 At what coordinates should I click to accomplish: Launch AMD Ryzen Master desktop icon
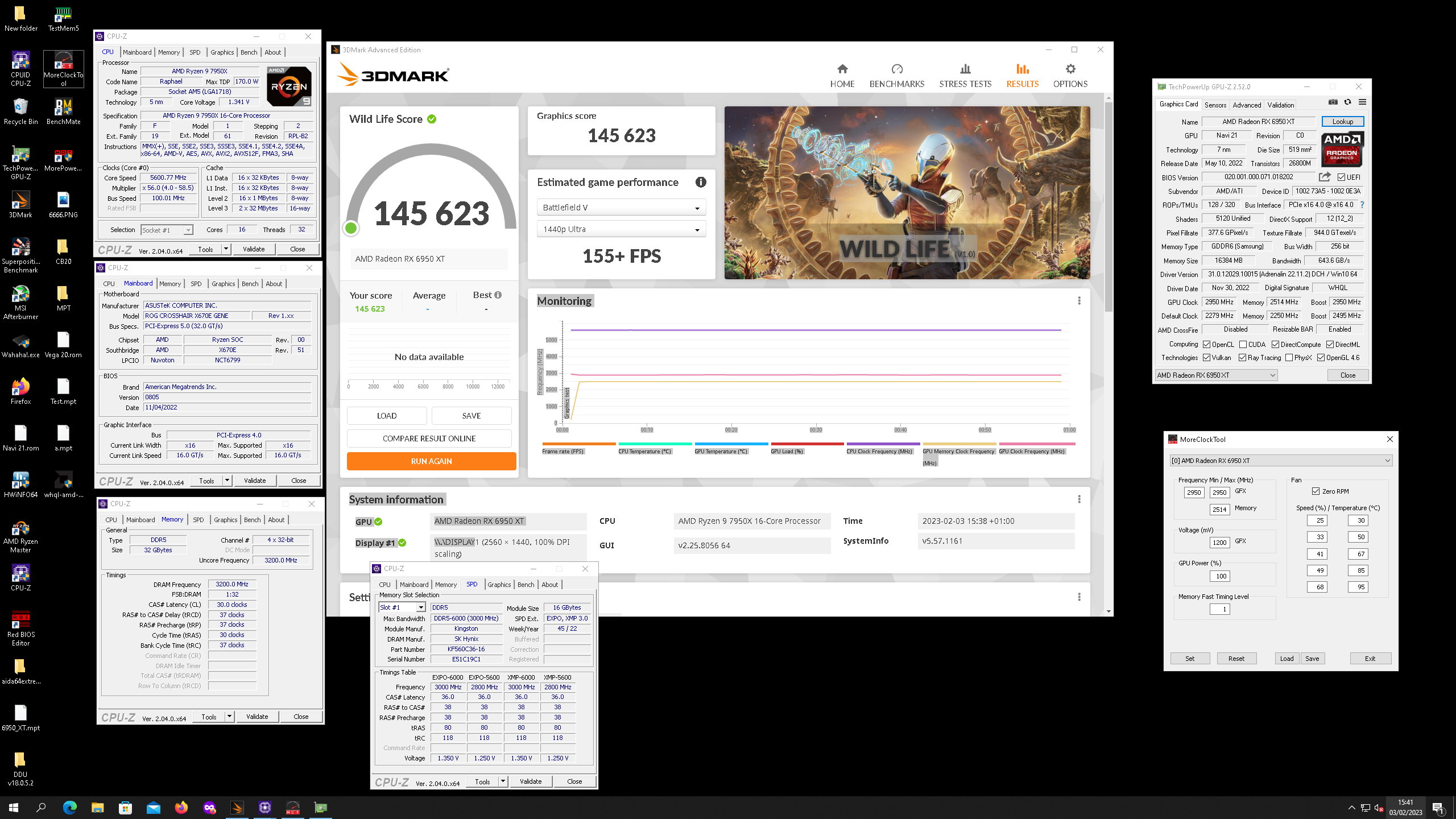pyautogui.click(x=21, y=536)
